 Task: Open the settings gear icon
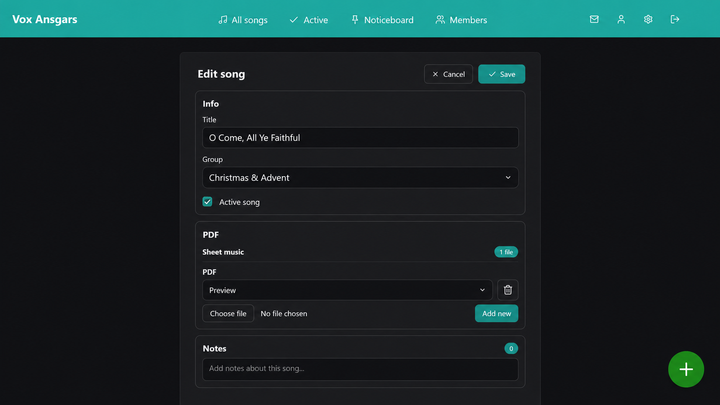point(648,19)
